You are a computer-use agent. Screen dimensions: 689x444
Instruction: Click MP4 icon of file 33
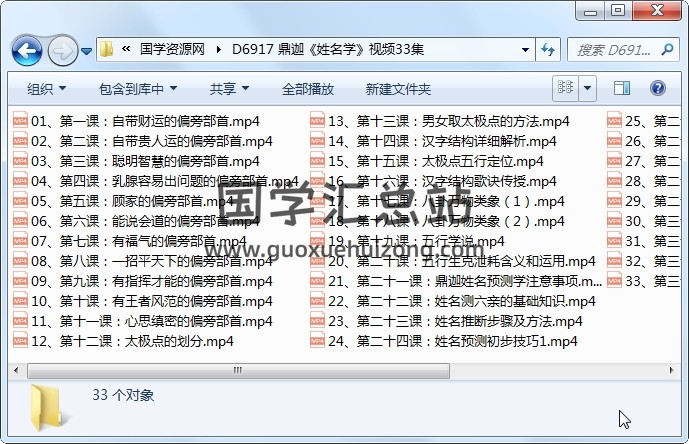pyautogui.click(x=614, y=280)
